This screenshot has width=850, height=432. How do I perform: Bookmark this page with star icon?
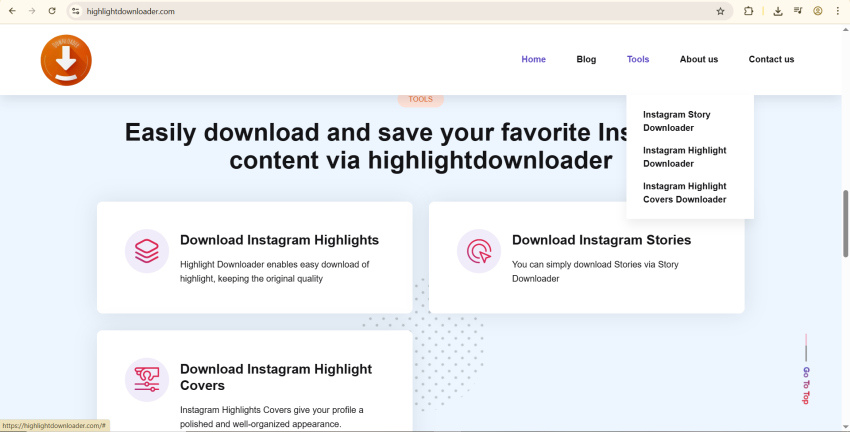(720, 11)
